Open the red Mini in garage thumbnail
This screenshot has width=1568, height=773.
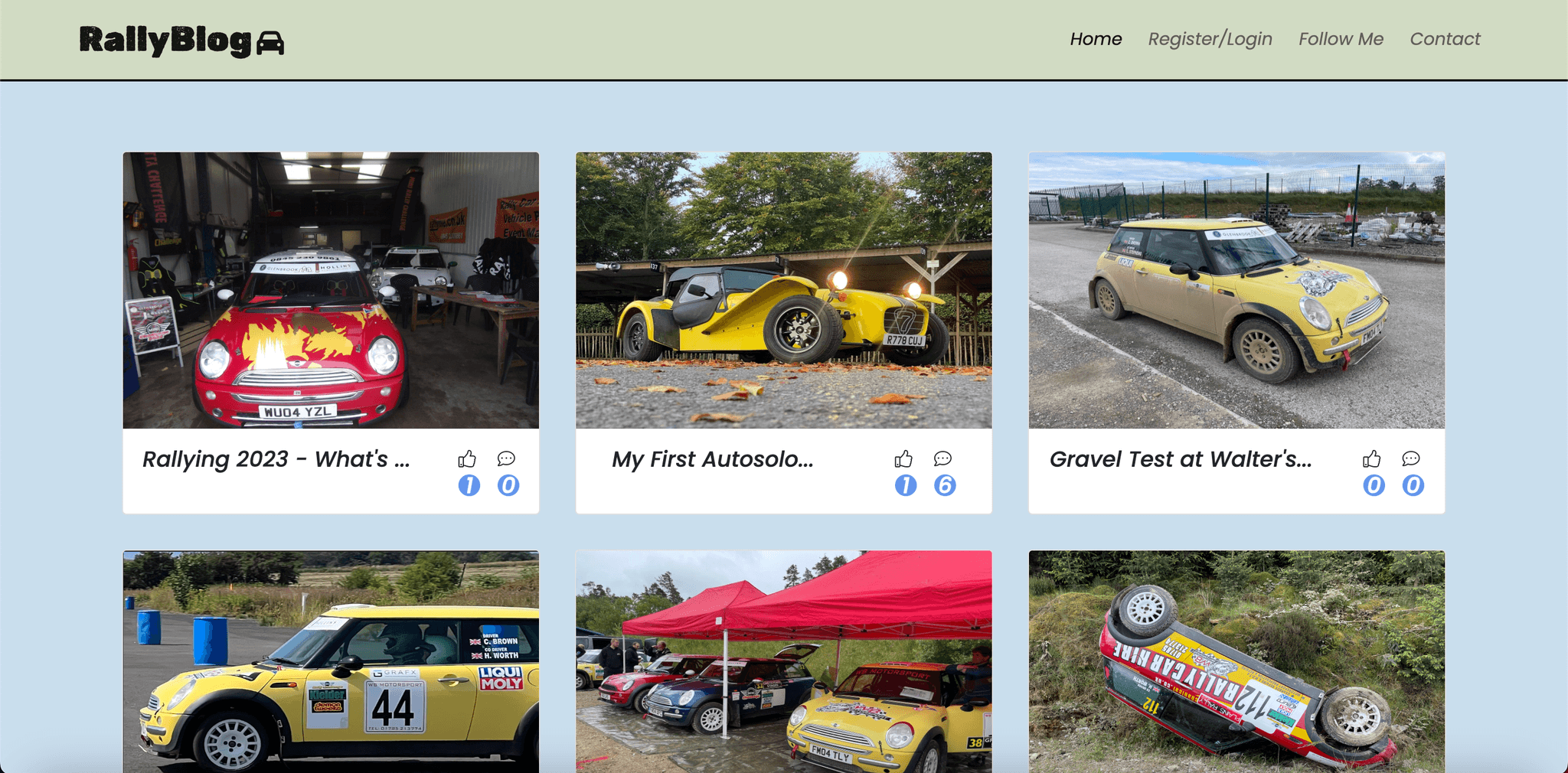[331, 290]
